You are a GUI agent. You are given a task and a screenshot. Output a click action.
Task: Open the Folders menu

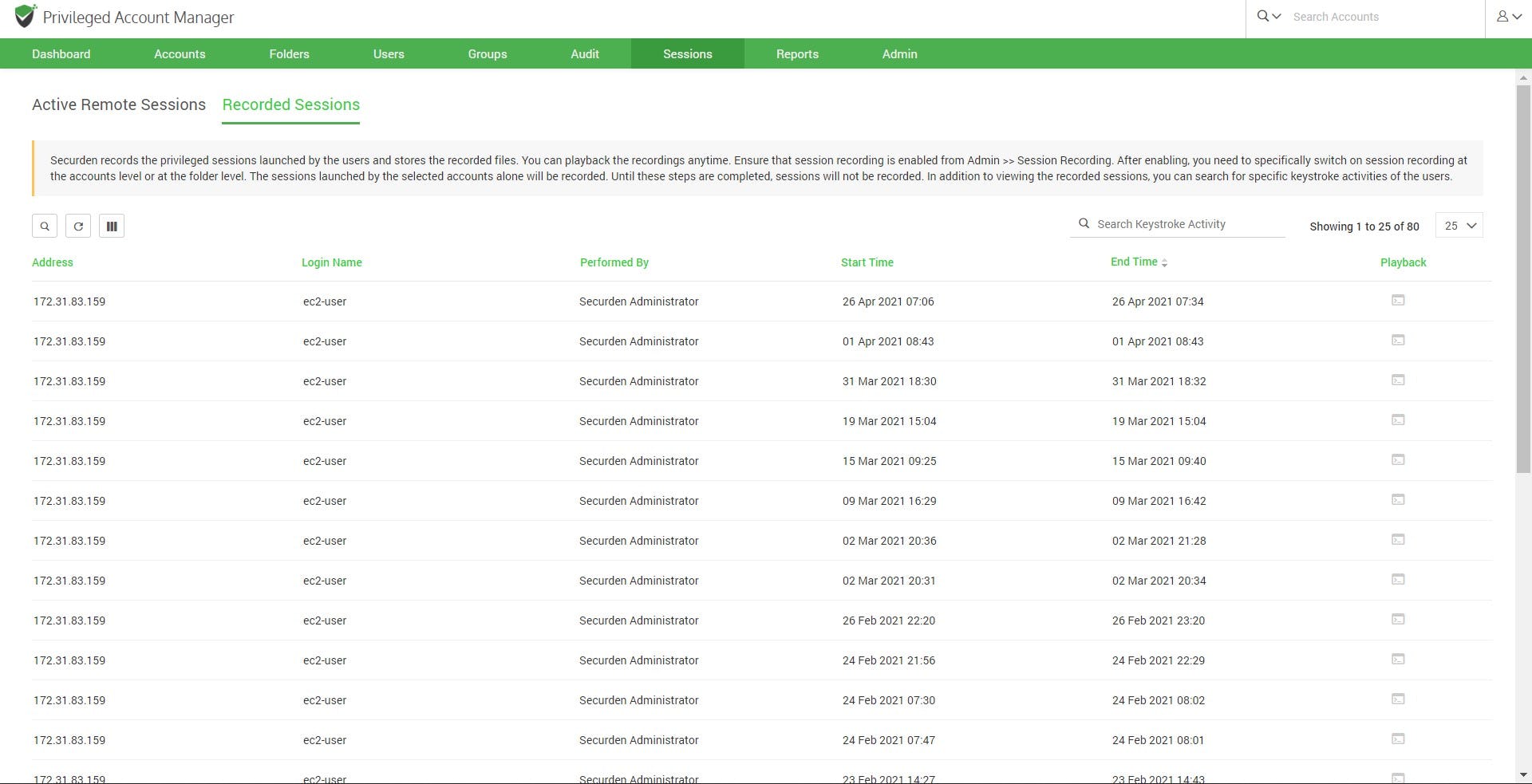pos(289,54)
